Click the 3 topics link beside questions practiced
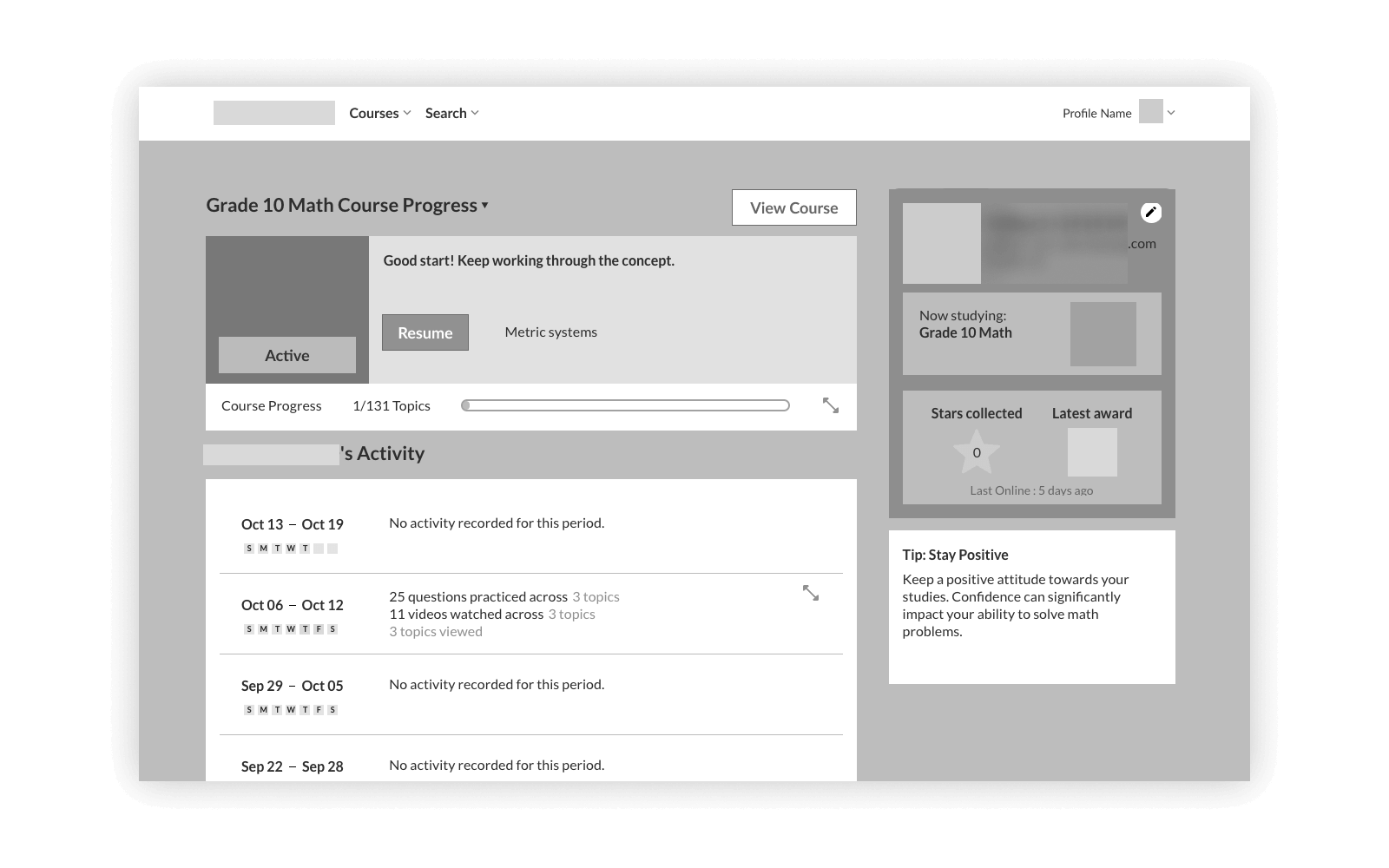The width and height of the screenshot is (1389, 868). point(596,597)
